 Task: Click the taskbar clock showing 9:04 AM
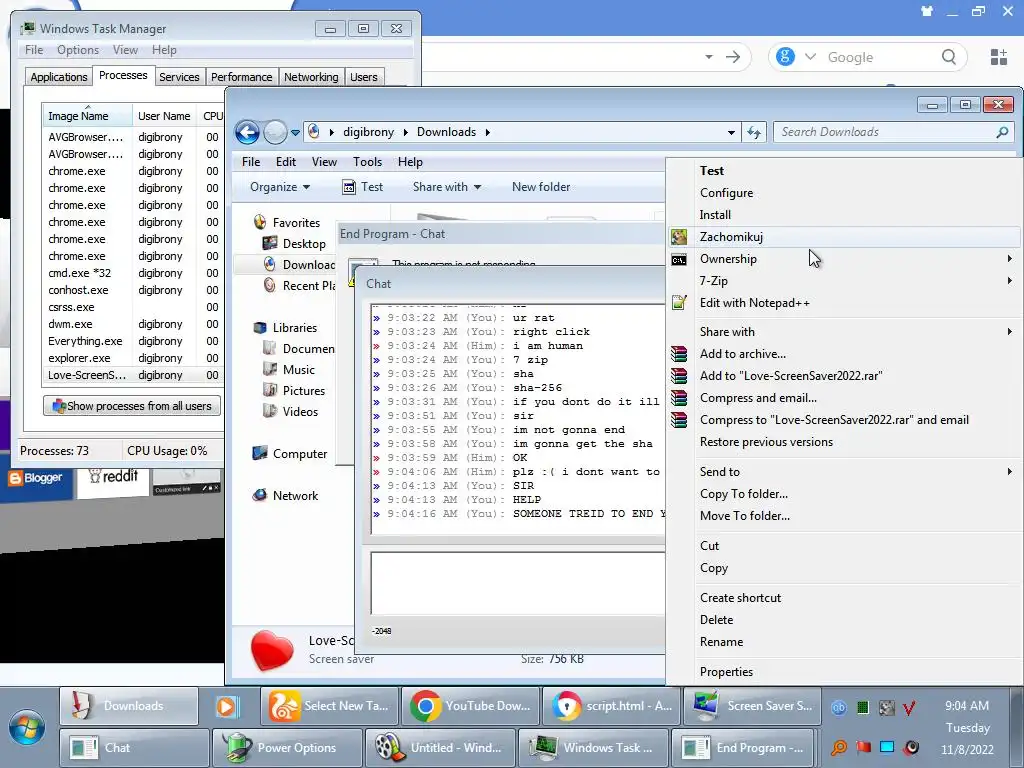pos(967,706)
